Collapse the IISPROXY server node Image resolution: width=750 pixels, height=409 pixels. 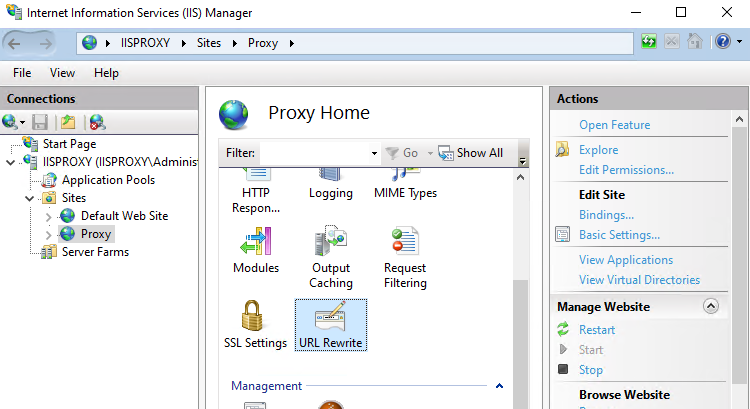(x=11, y=162)
